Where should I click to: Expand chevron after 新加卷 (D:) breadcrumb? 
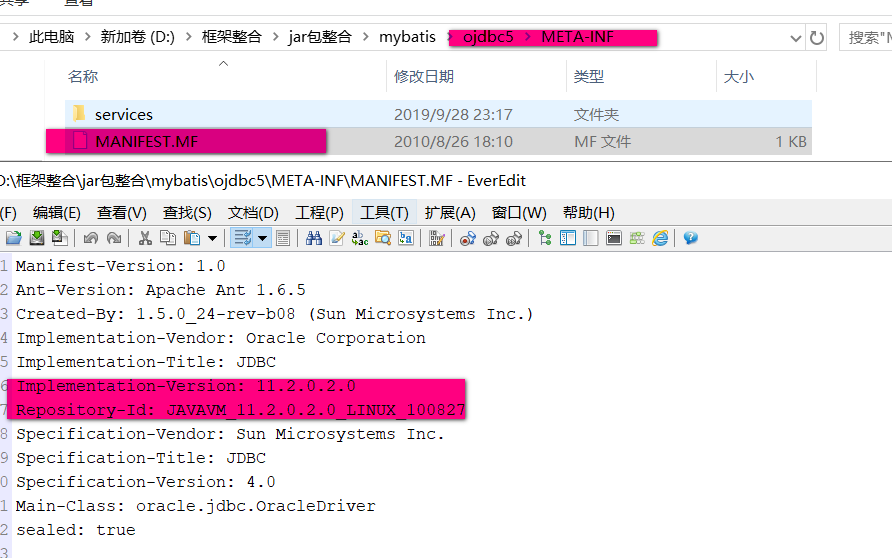(x=188, y=37)
